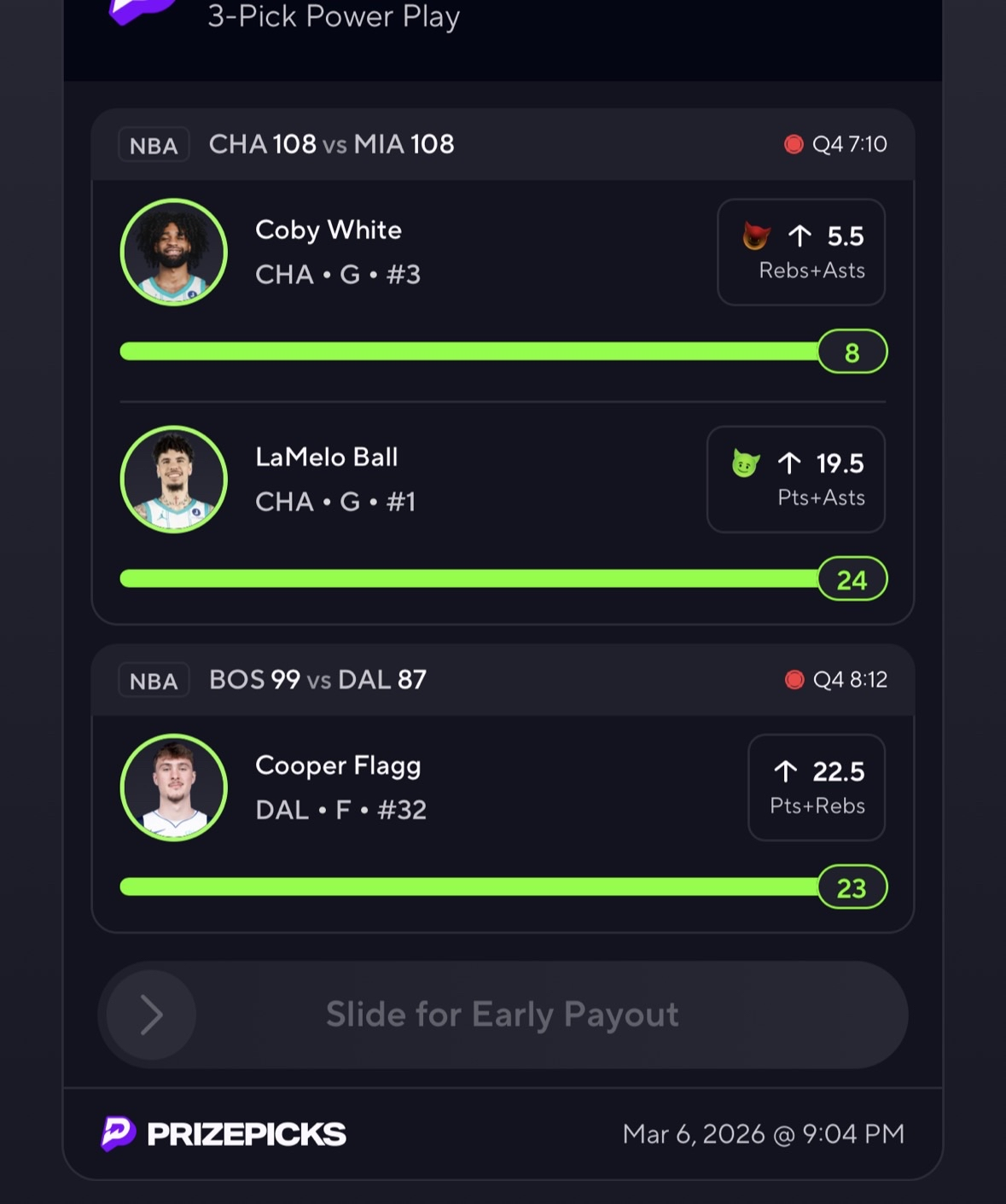Click the red demon icon on Coby White's pick

[756, 236]
